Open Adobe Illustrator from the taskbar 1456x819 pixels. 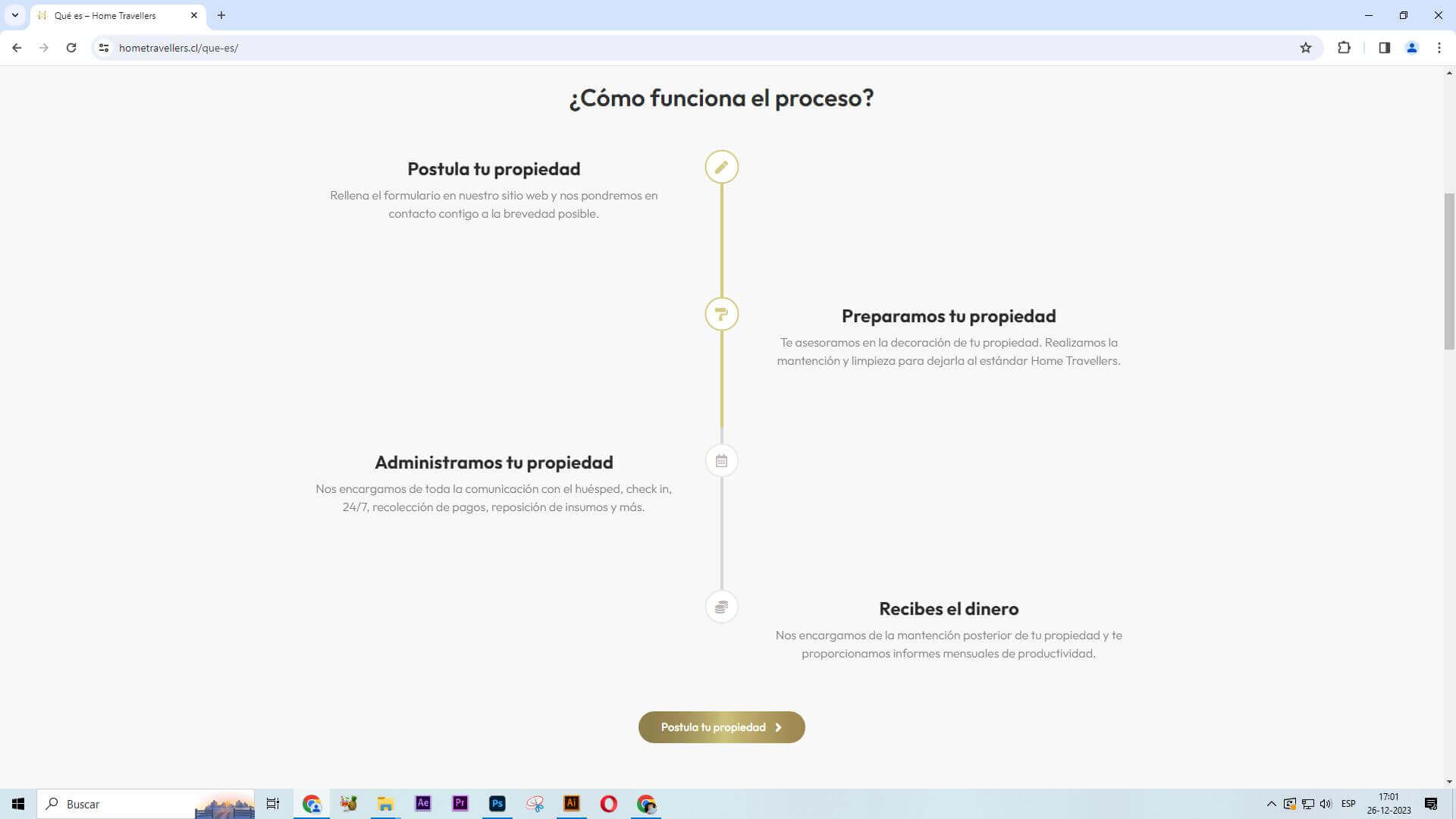tap(571, 803)
